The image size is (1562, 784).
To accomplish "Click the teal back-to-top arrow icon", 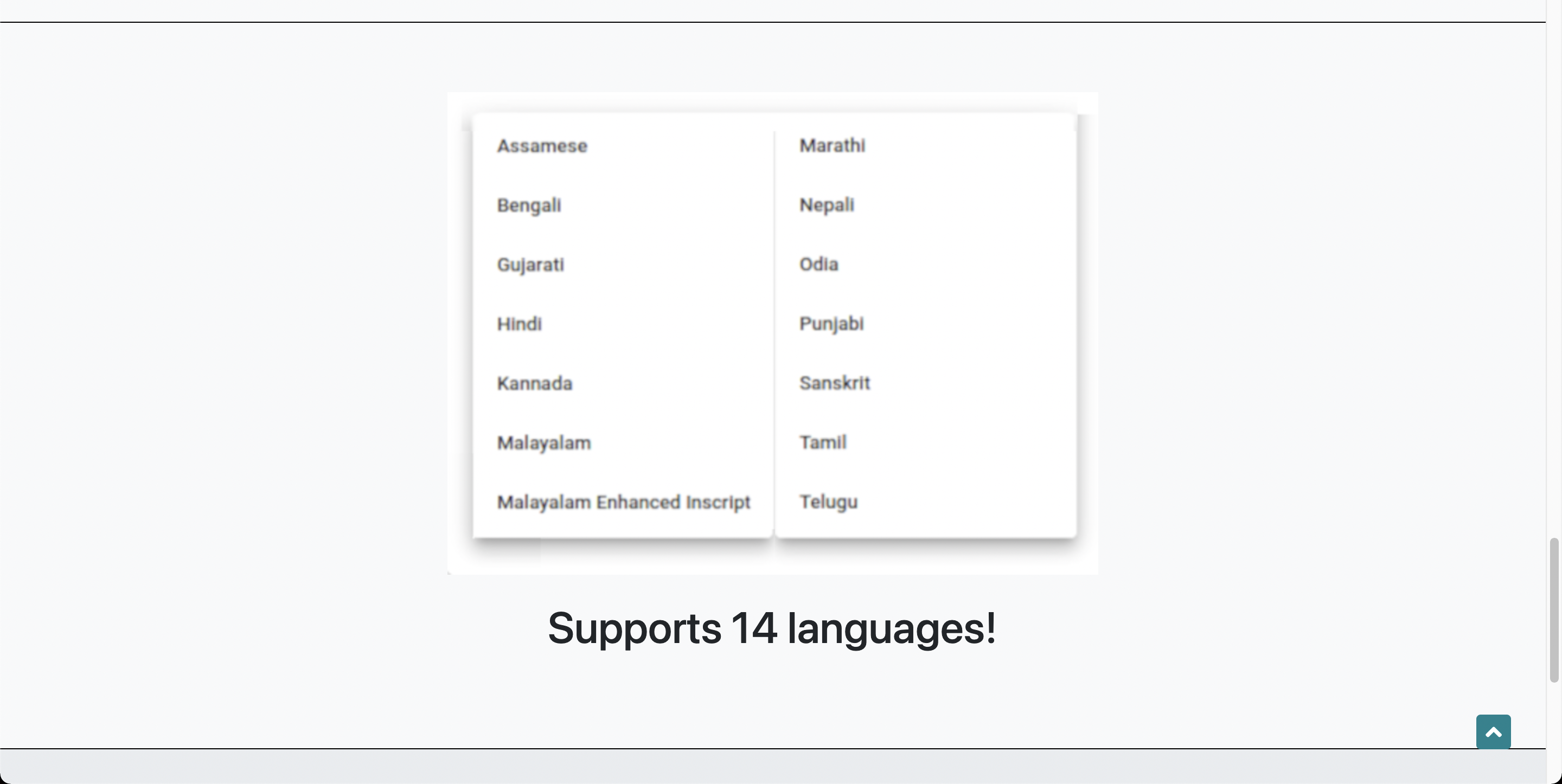I will point(1493,732).
